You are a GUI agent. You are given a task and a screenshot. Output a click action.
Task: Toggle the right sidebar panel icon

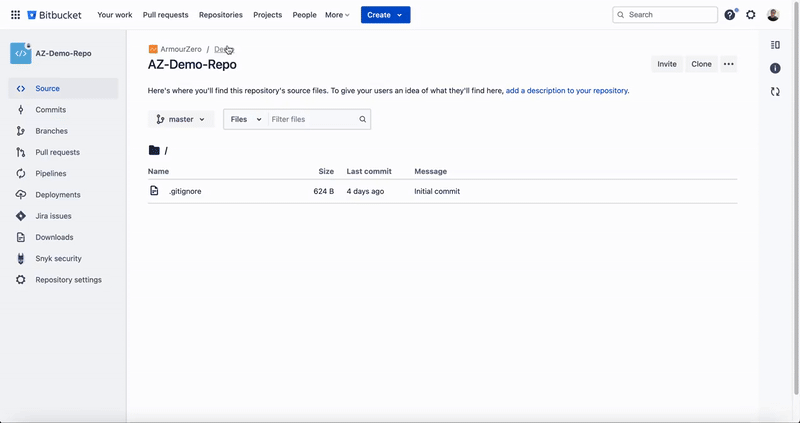click(775, 45)
